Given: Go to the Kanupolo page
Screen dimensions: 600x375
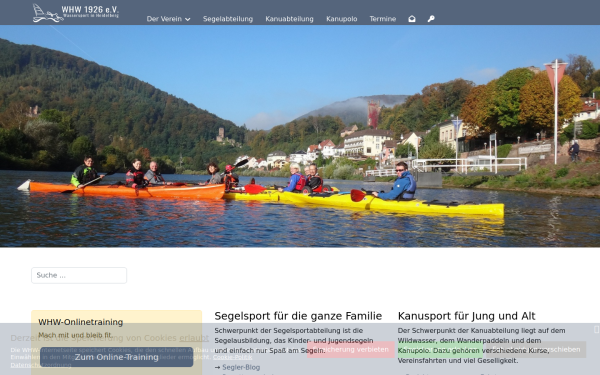Looking at the screenshot, I should [x=341, y=19].
